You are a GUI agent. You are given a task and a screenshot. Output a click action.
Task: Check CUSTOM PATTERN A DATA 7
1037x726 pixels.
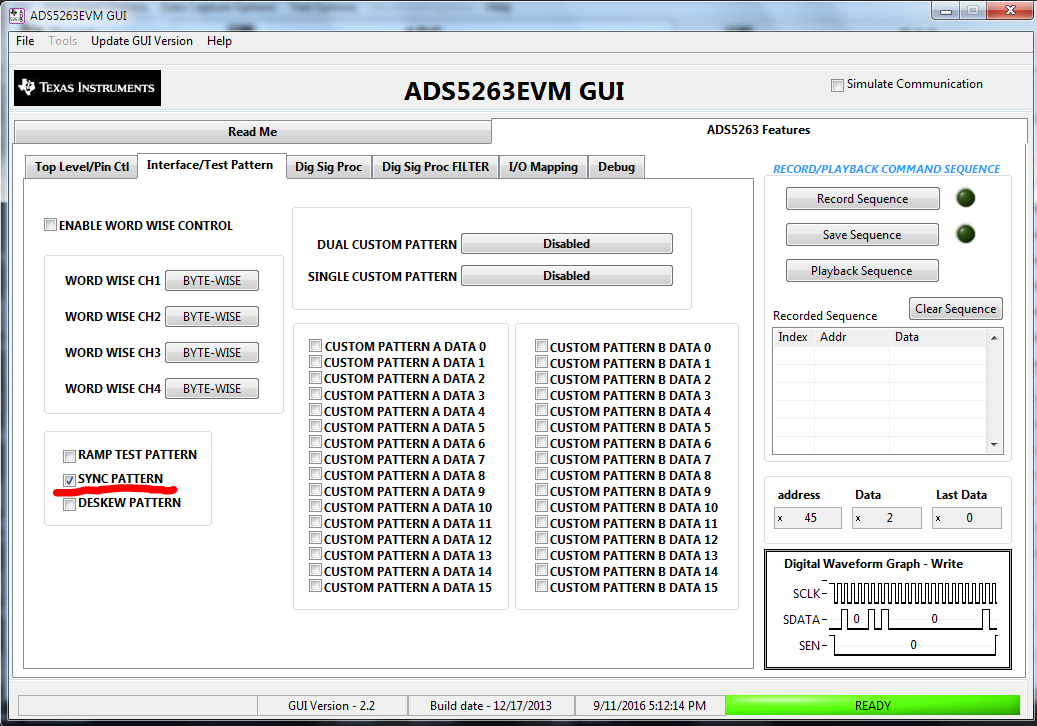(x=315, y=458)
